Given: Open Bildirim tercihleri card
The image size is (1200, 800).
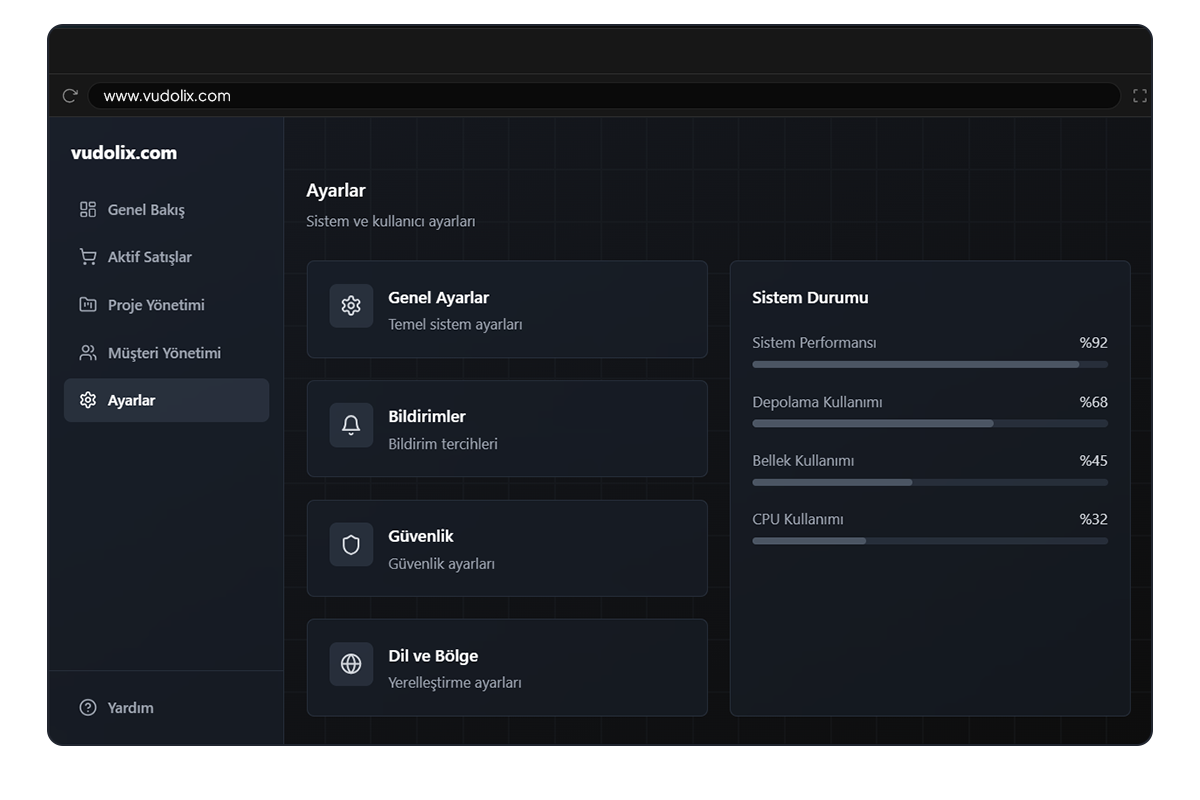Looking at the screenshot, I should pos(443,444).
